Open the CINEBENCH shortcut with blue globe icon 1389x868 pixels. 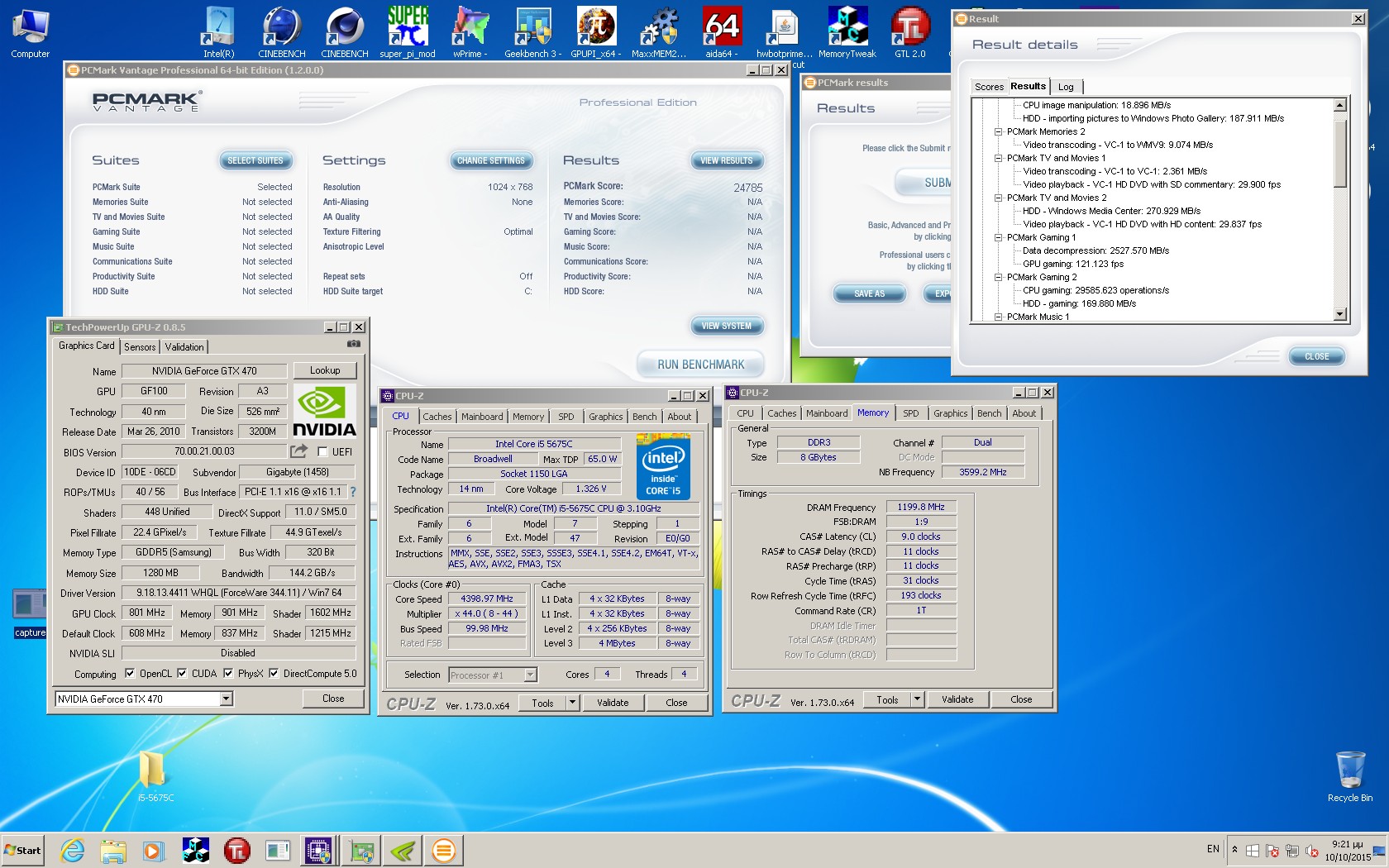(282, 33)
